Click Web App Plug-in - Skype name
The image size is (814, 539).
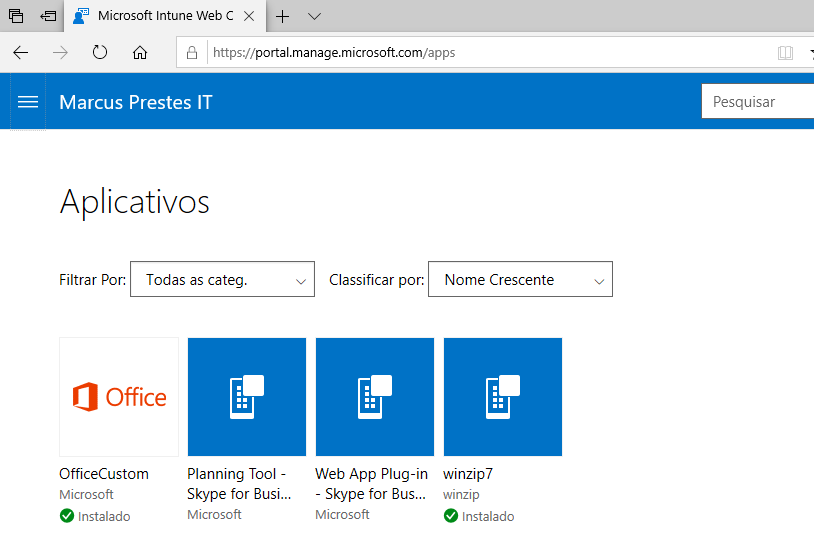pyautogui.click(x=371, y=483)
